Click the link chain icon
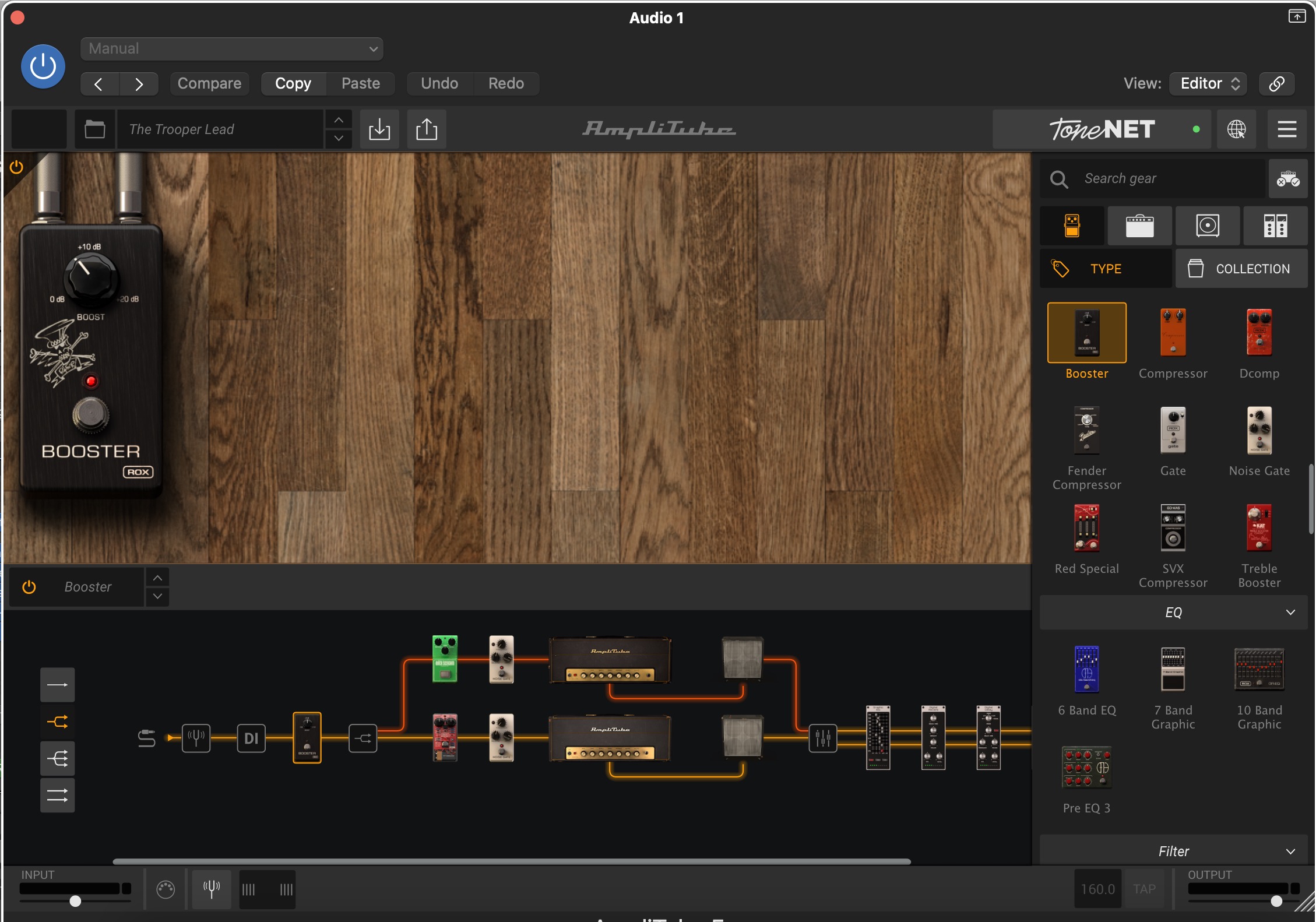This screenshot has width=1316, height=922. pyautogui.click(x=1276, y=84)
